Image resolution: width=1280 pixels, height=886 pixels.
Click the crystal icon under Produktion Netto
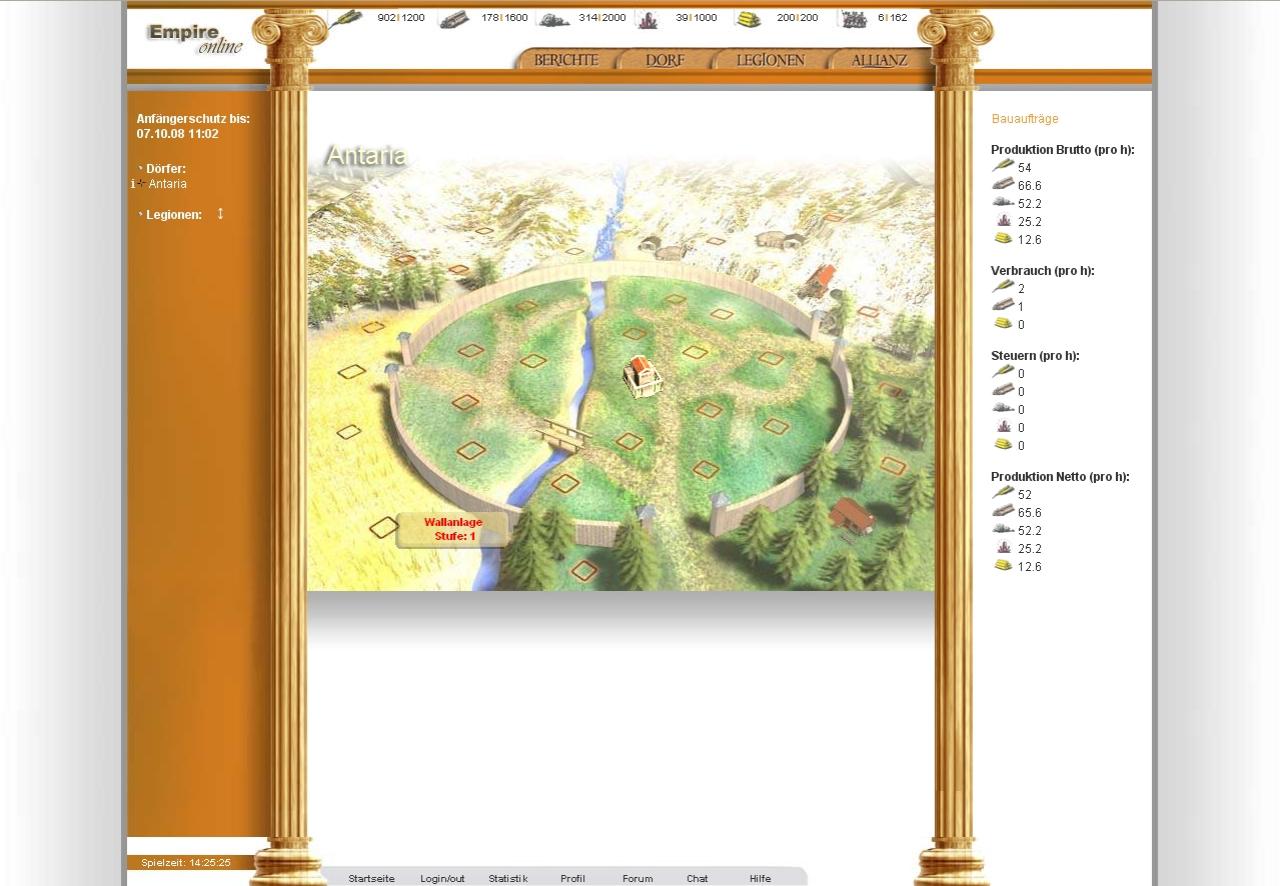(x=1004, y=547)
